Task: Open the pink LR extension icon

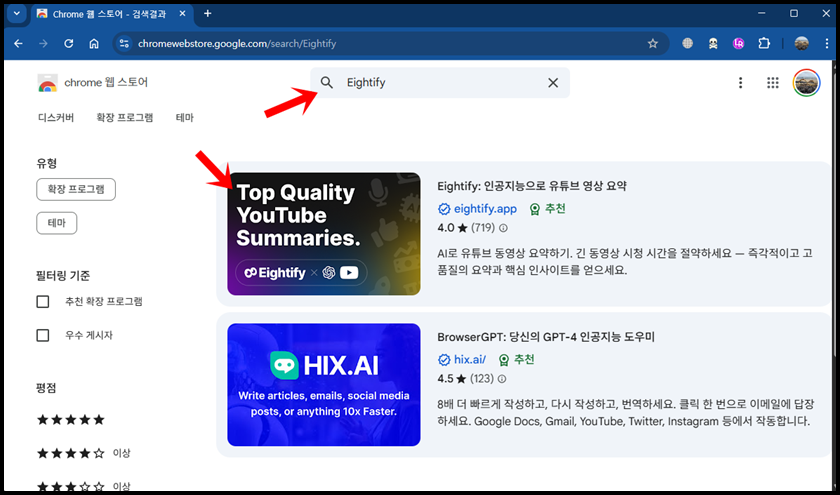Action: pos(739,43)
